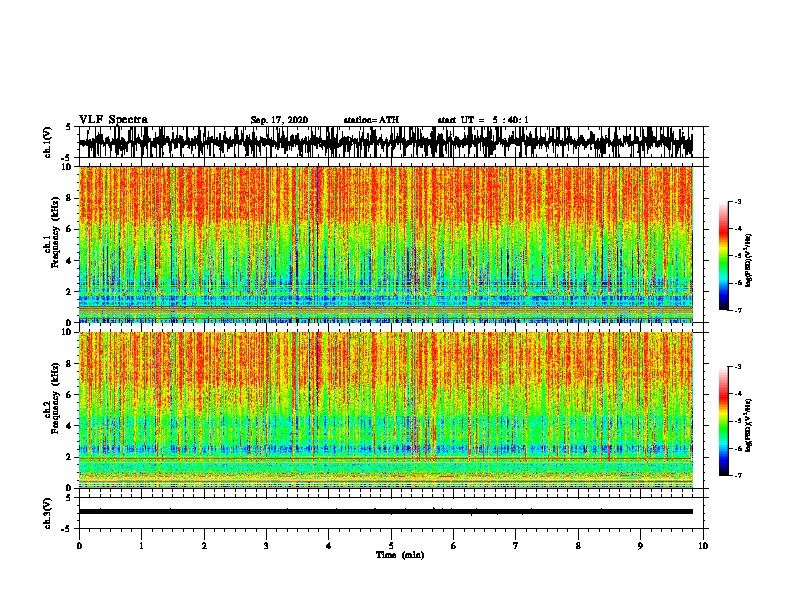Click the ch.2 color scale bar
Screen dimensions: 792x612
click(x=724, y=421)
